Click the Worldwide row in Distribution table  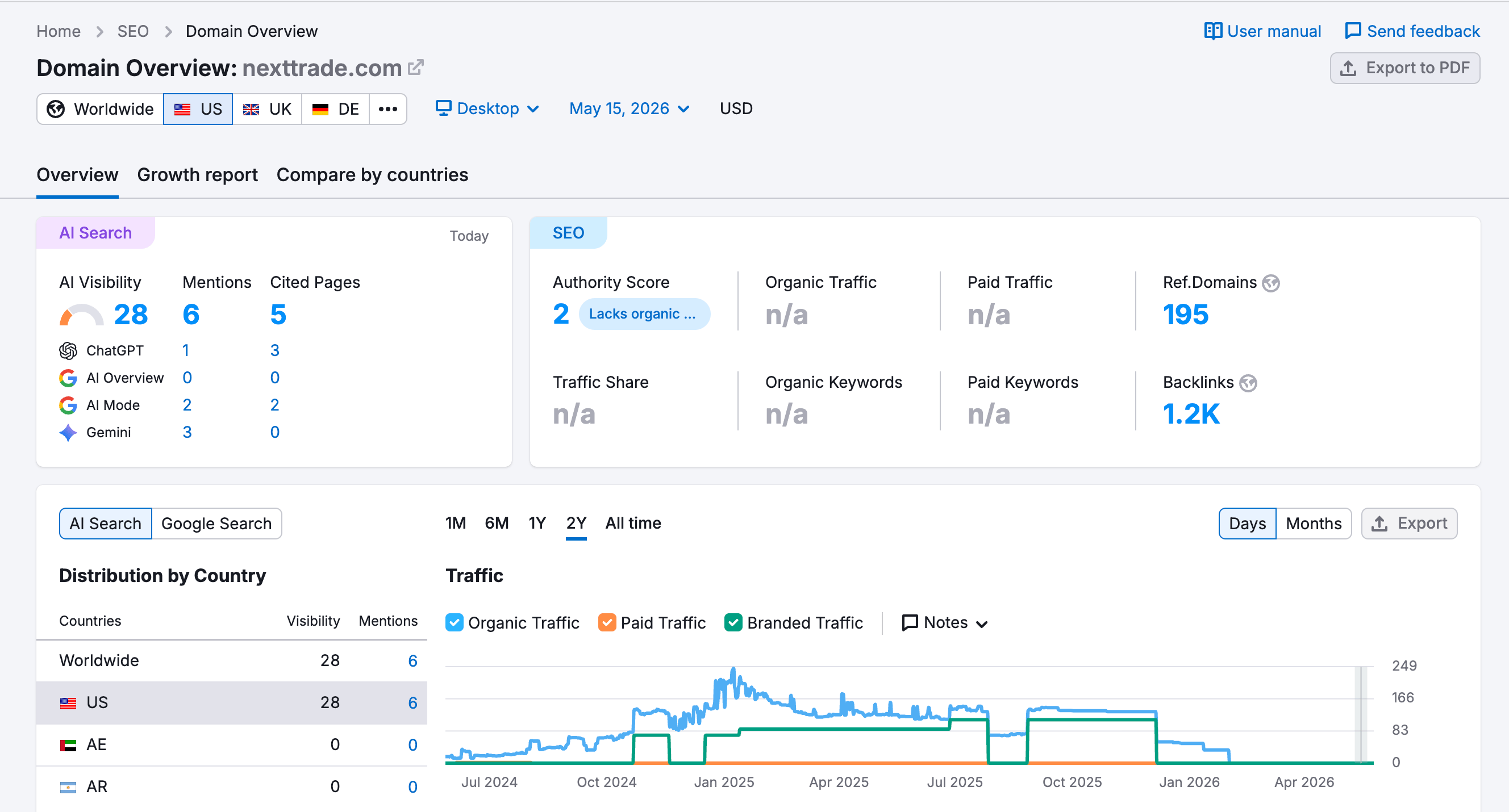tap(232, 660)
